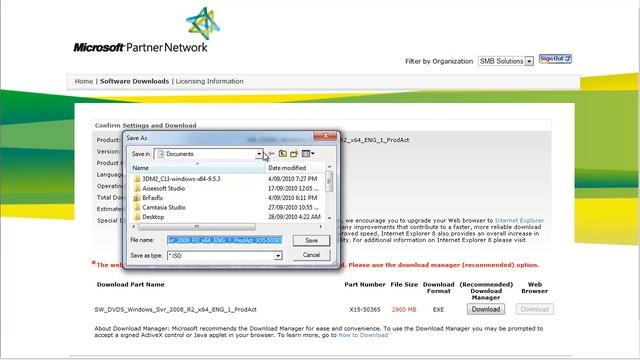This screenshot has width=640, height=360.
Task: Click the folder icon next to BrFaxRx
Action: pyautogui.click(x=137, y=198)
